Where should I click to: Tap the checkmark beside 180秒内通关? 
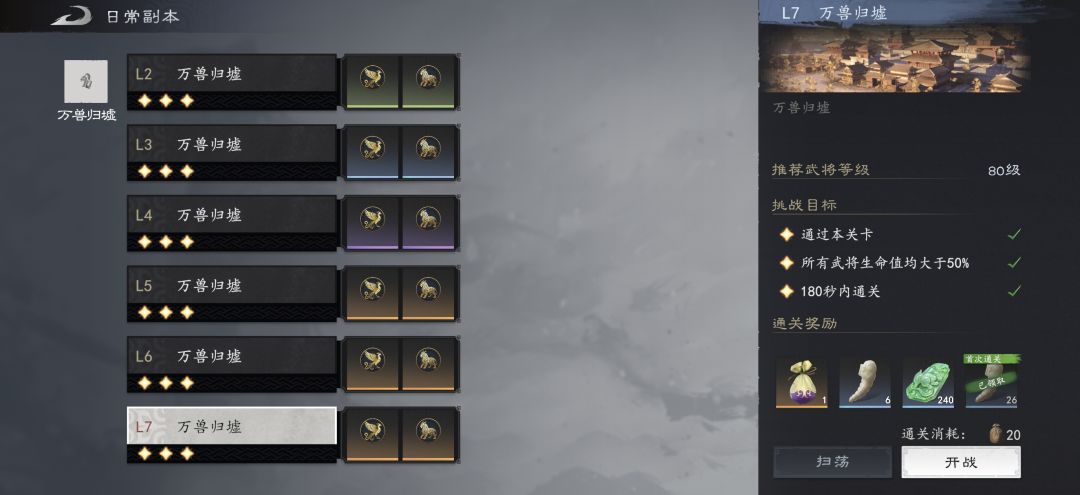point(1014,291)
